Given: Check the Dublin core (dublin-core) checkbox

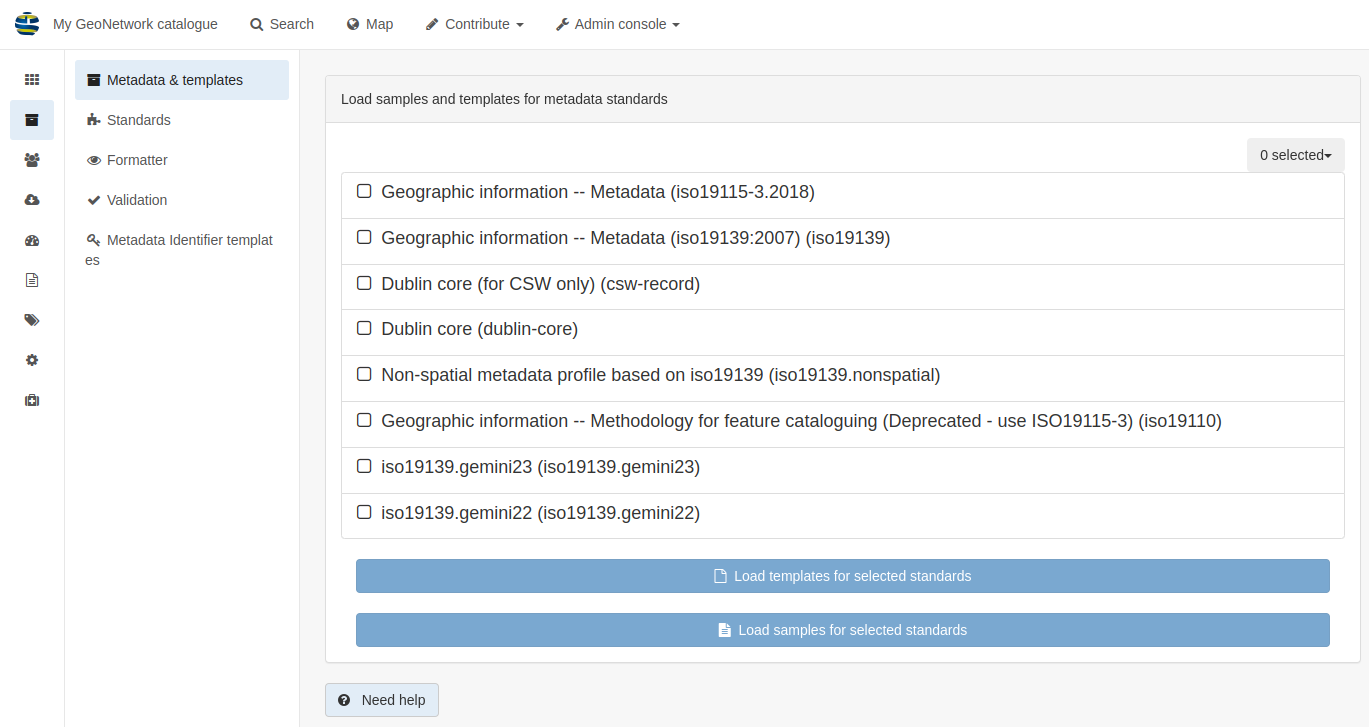Looking at the screenshot, I should coord(364,328).
